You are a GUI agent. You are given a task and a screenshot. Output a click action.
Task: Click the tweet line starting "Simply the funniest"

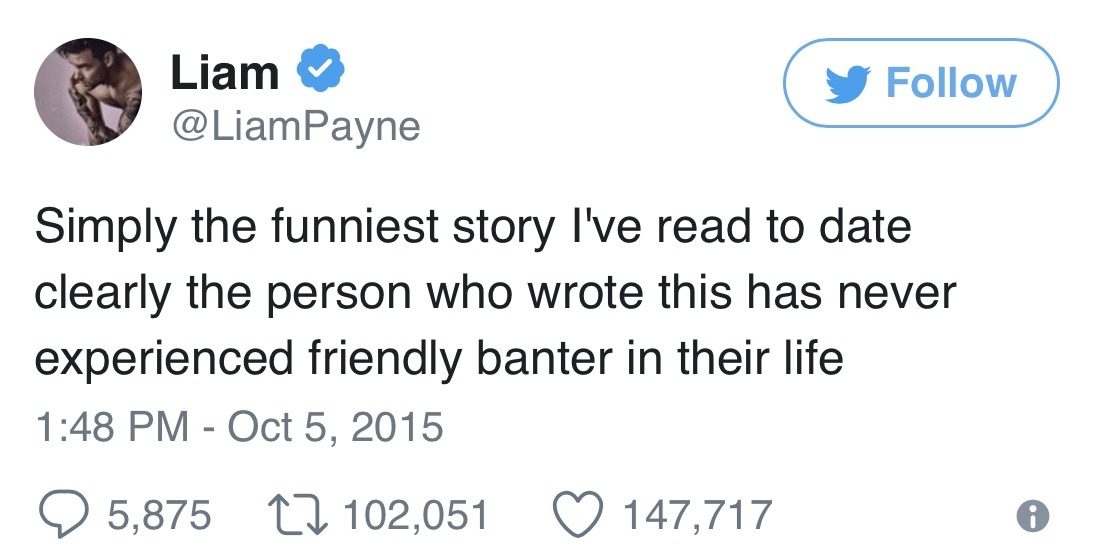pyautogui.click(x=473, y=228)
